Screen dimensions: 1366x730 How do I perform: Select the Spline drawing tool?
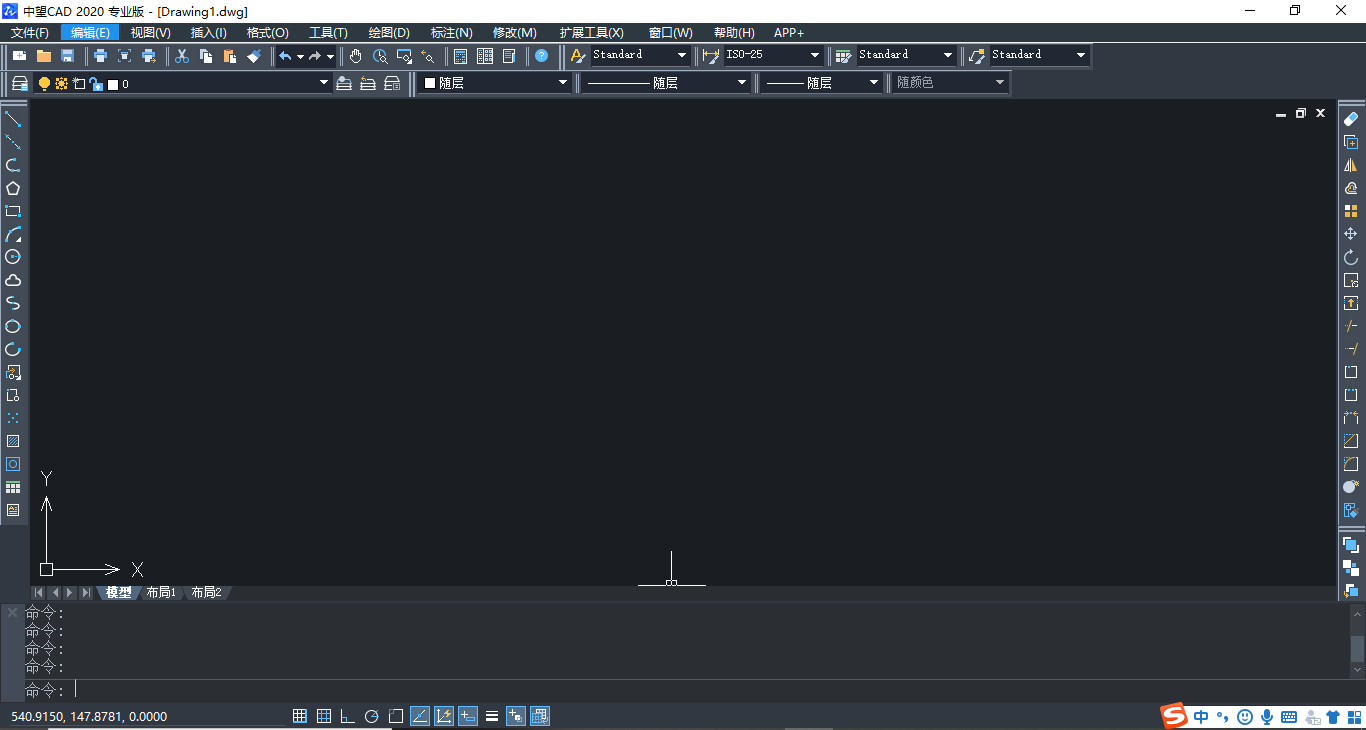[14, 303]
